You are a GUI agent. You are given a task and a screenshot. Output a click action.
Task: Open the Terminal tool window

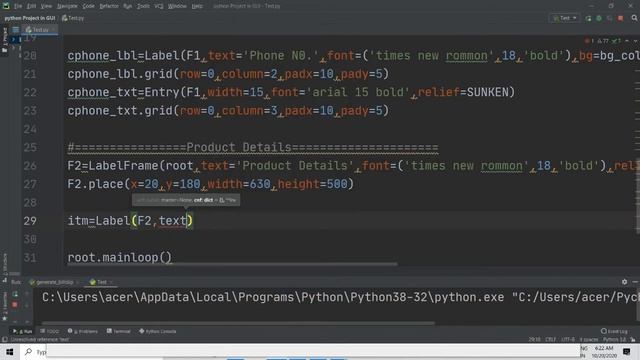point(118,331)
